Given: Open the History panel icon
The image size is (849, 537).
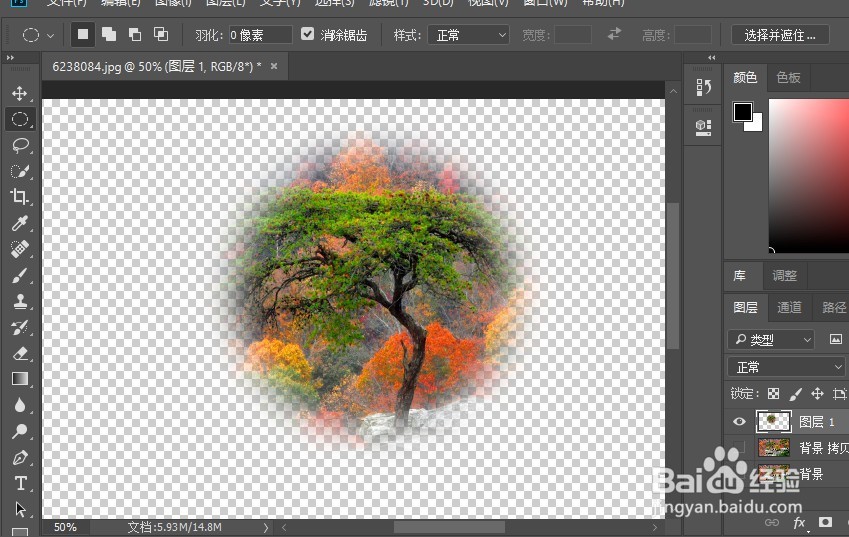Looking at the screenshot, I should pyautogui.click(x=703, y=87).
